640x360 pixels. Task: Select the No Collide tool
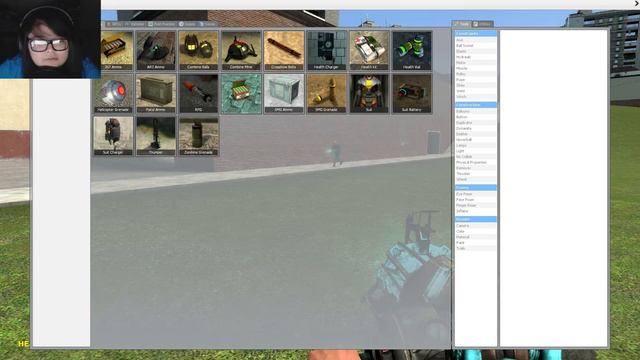click(x=476, y=157)
